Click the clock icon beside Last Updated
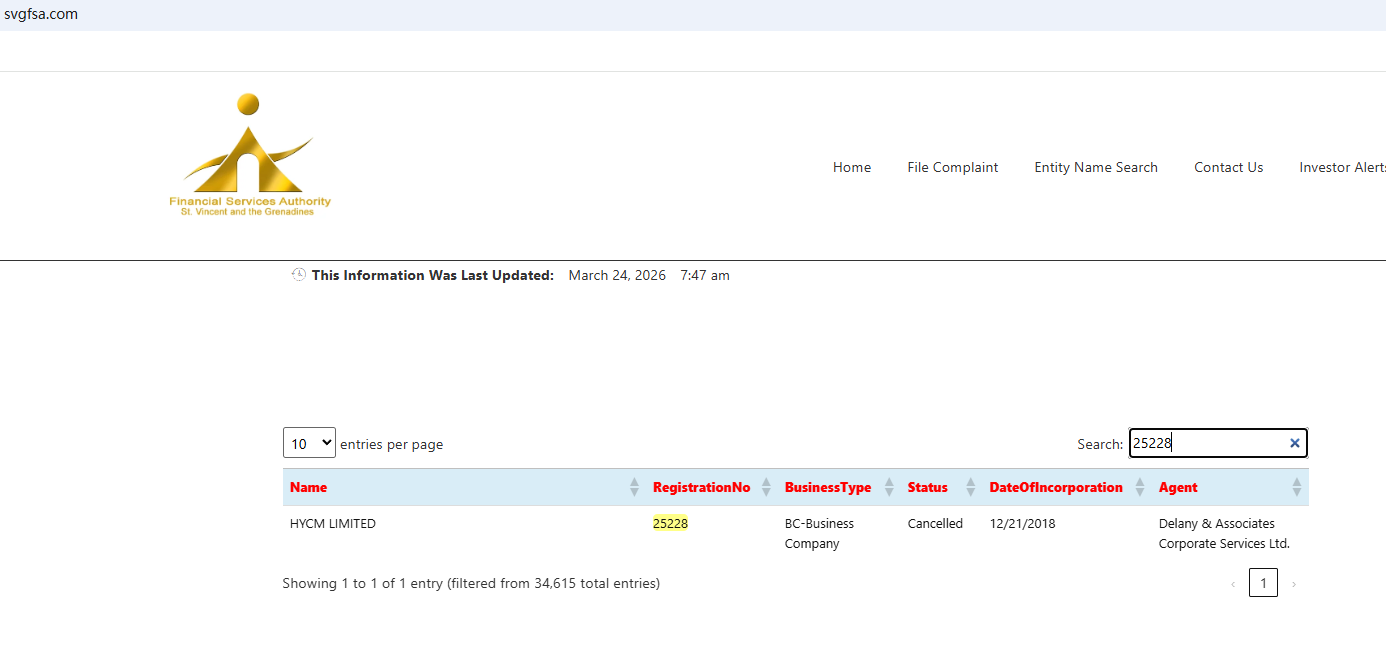Screen dimensions: 1386x658 click(x=298, y=275)
